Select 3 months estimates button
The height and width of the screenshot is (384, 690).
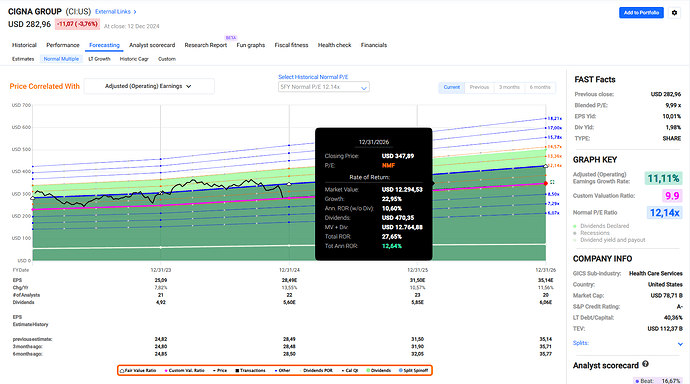click(x=509, y=87)
